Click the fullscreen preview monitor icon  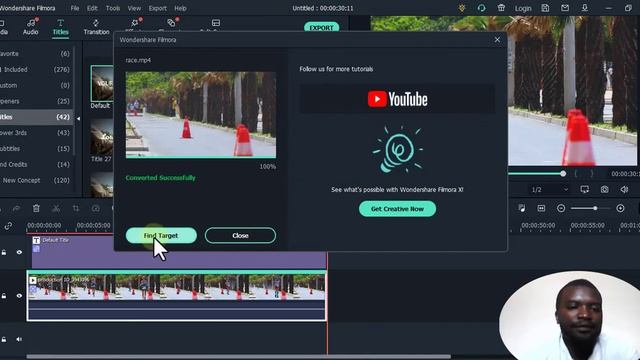584,189
